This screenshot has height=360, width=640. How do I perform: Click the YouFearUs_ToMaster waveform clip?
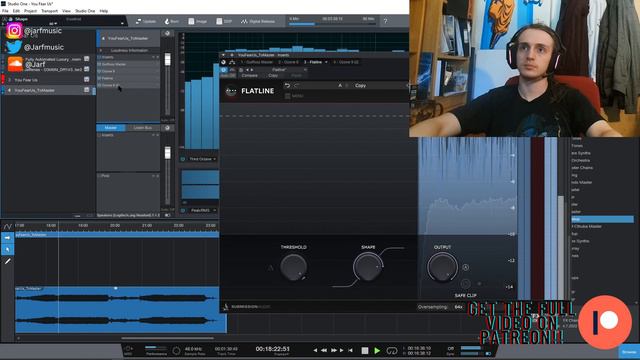click(121, 309)
